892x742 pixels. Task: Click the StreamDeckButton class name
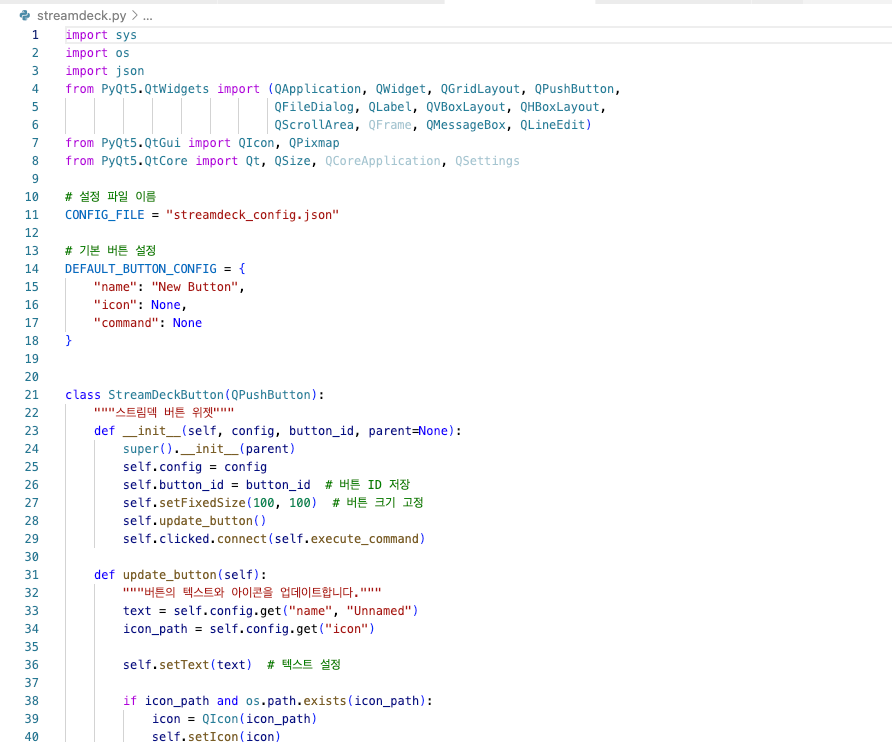click(164, 394)
